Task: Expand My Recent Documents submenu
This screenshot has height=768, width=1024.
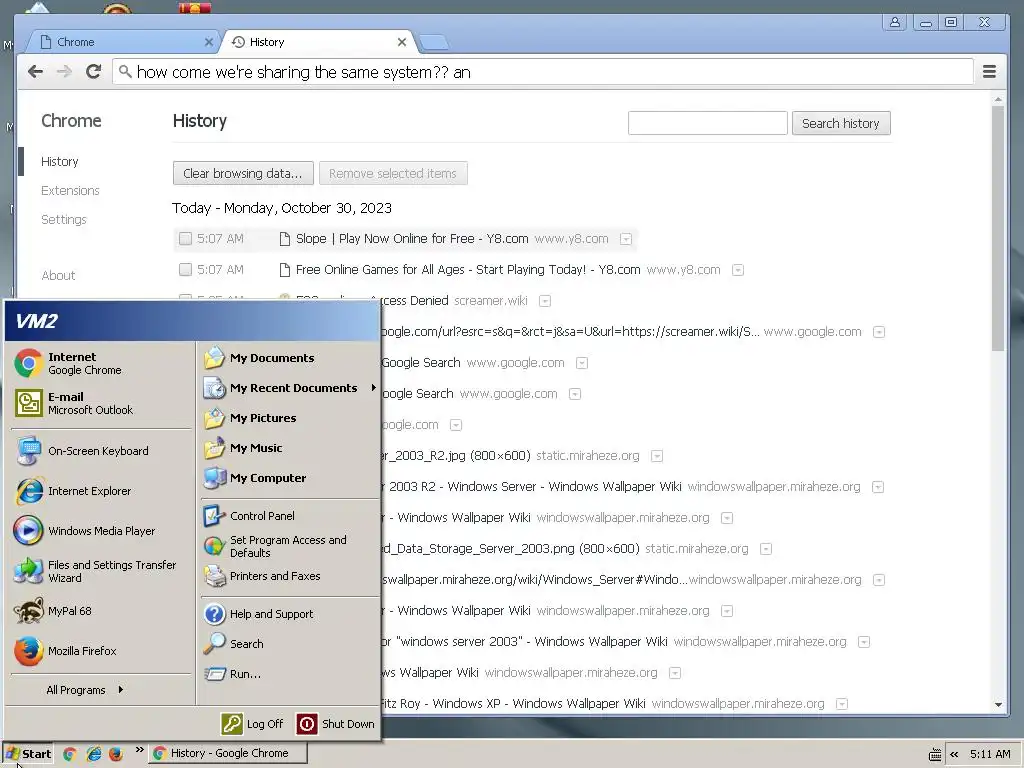Action: 289,388
